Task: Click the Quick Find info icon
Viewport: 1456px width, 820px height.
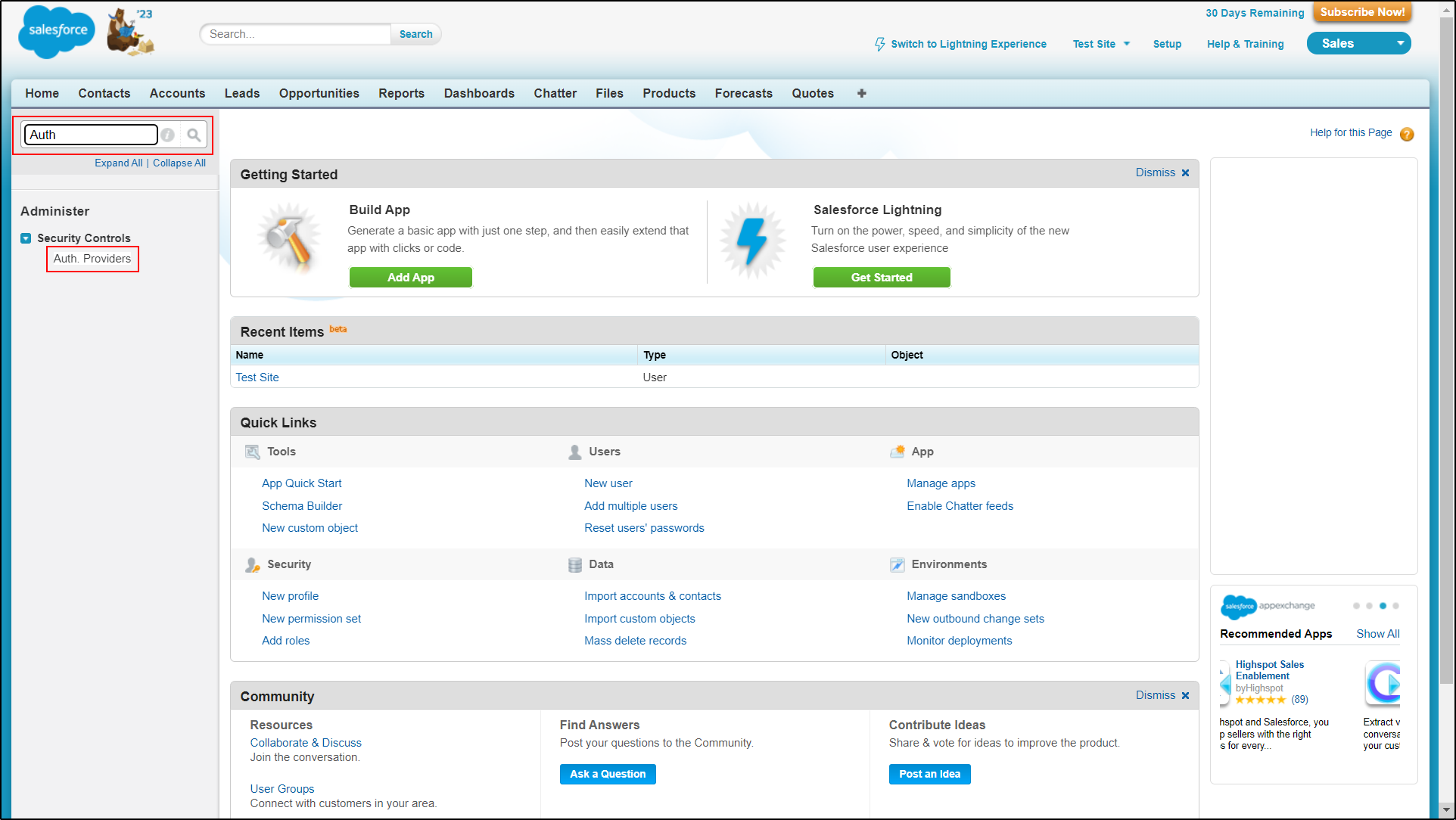Action: (x=168, y=135)
